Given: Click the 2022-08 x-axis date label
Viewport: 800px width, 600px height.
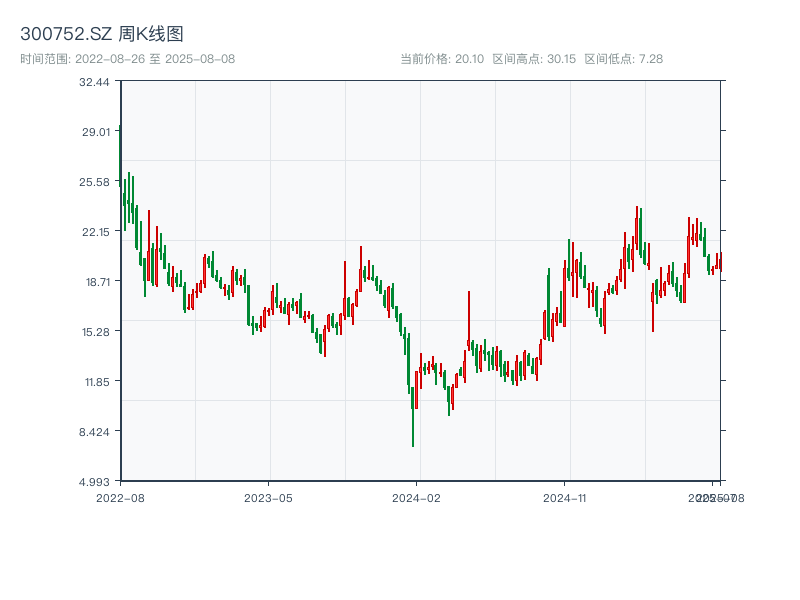Looking at the screenshot, I should point(120,497).
